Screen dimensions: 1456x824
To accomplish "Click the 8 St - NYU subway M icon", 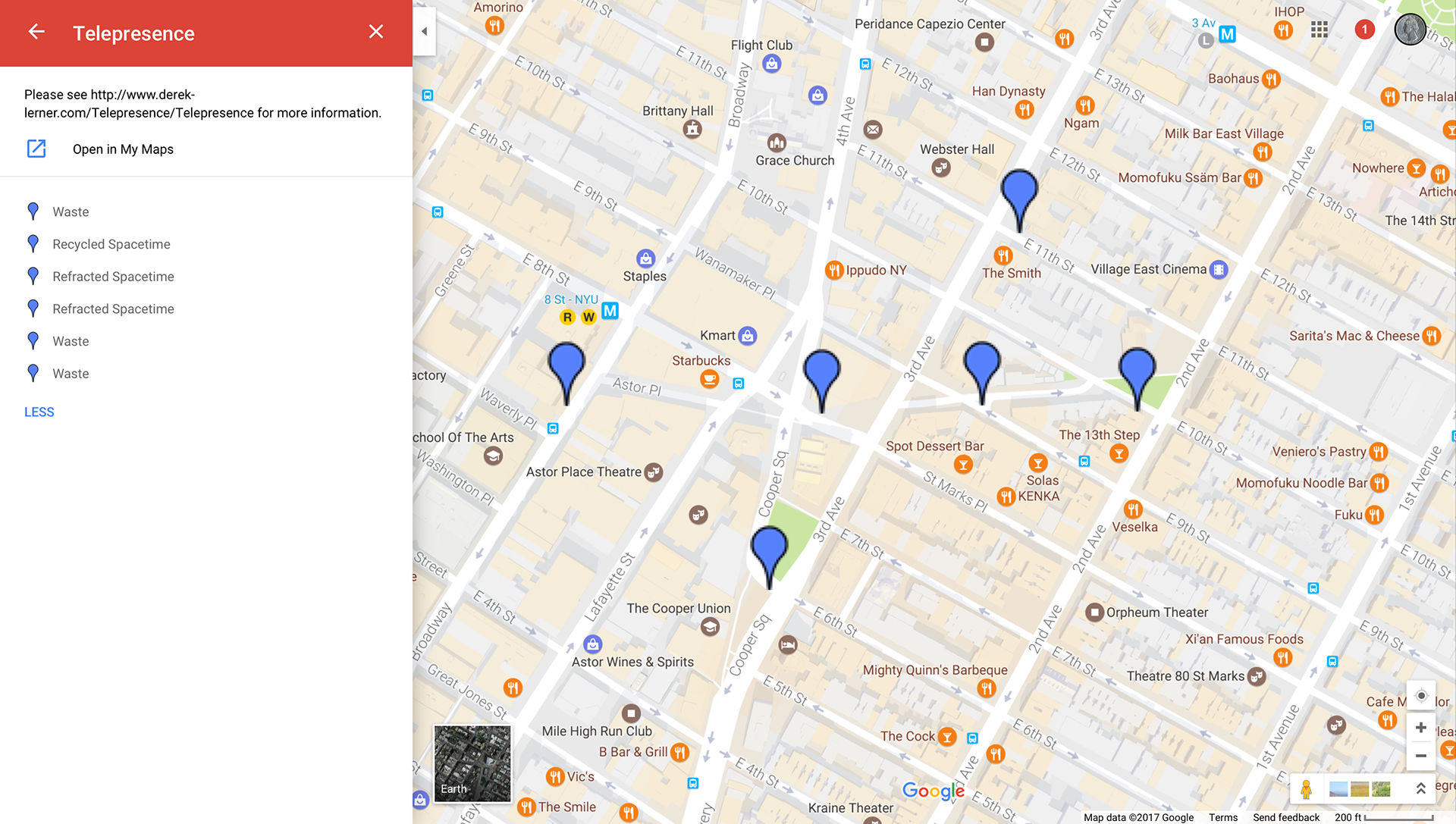I will (x=610, y=311).
